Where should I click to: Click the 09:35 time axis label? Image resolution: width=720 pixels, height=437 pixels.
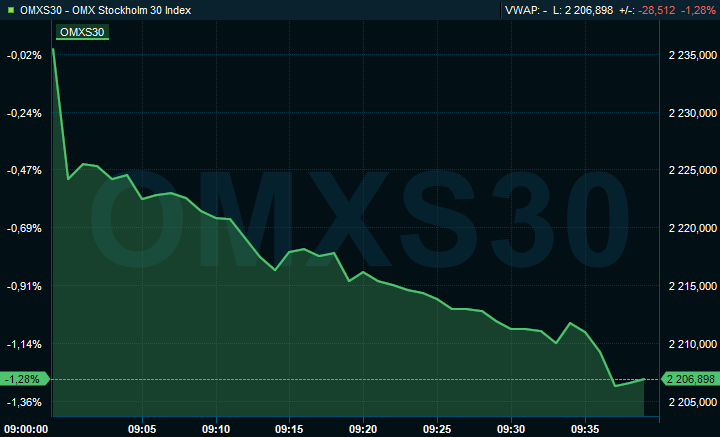(x=585, y=429)
